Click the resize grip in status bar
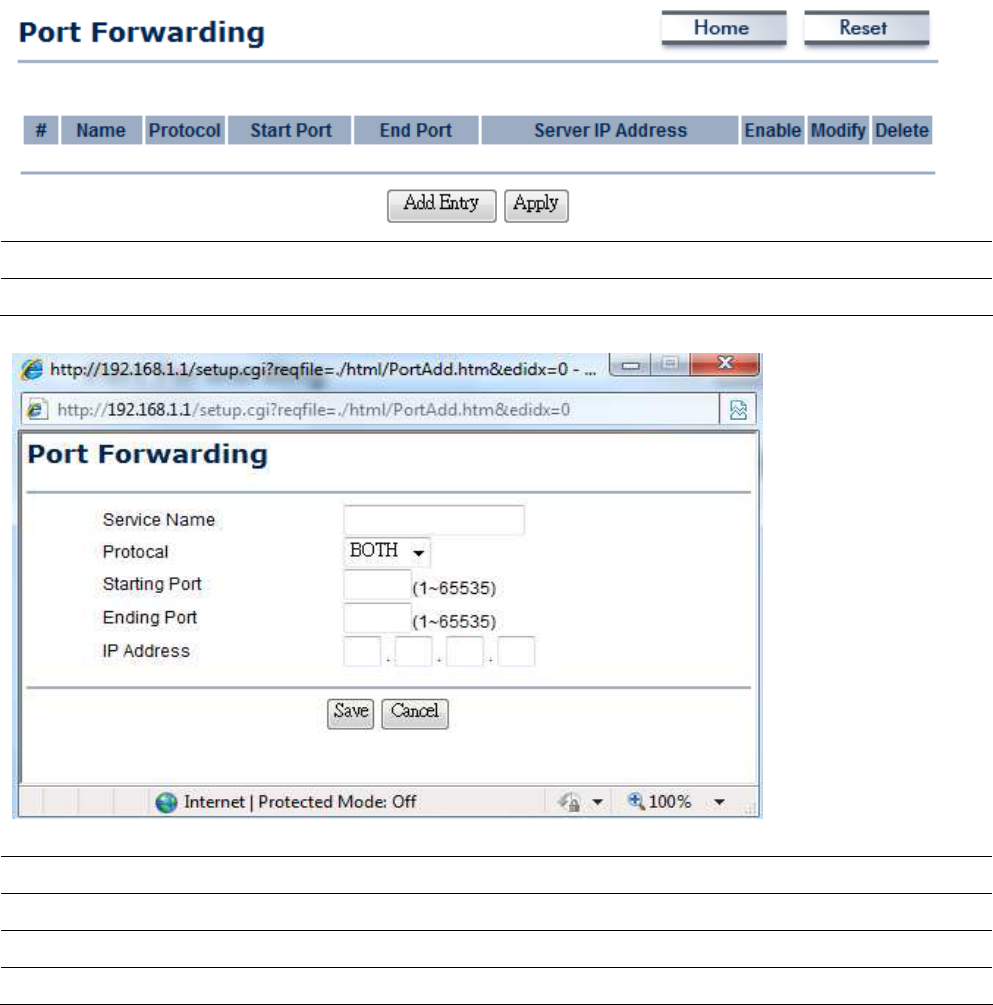Screen dimensions: 993x1005 coord(749,809)
